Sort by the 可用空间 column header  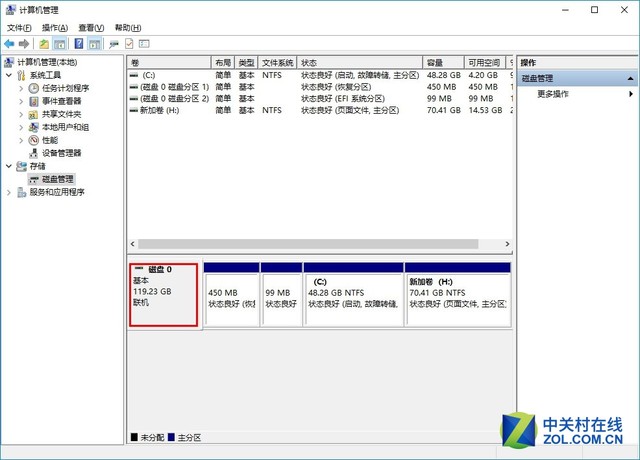pyautogui.click(x=485, y=62)
